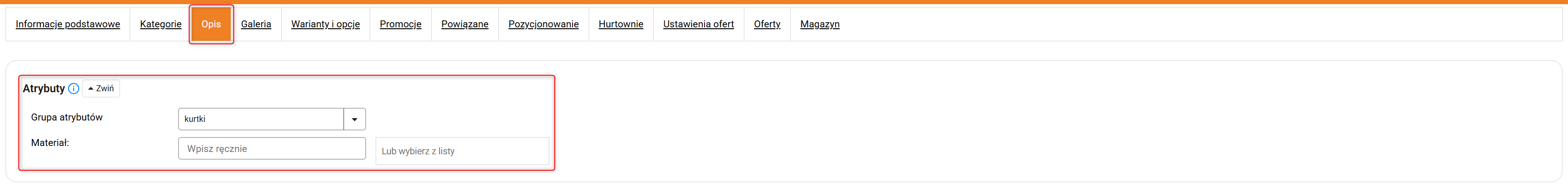The width and height of the screenshot is (1568, 190).
Task: Open the Oferty tab
Action: 767,25
